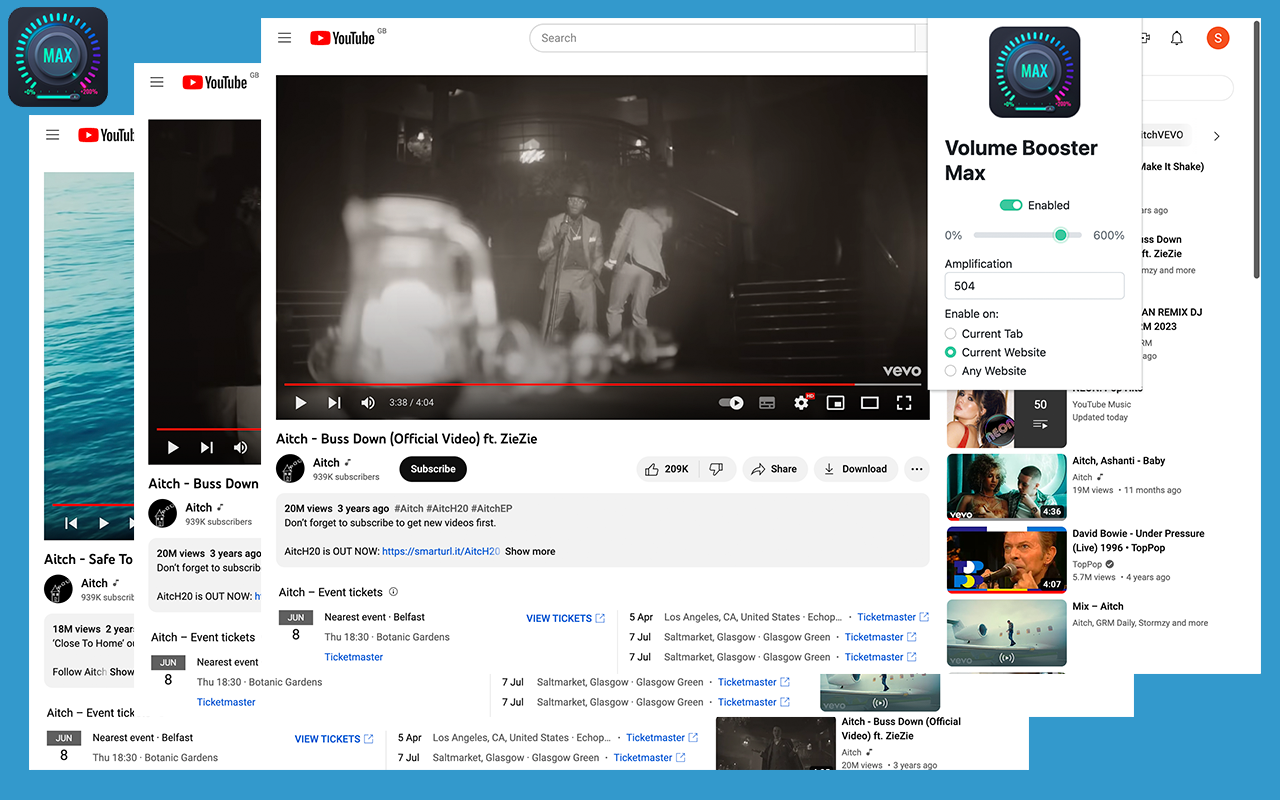Like the video showing 209K likes
The image size is (1280, 800).
tap(666, 469)
